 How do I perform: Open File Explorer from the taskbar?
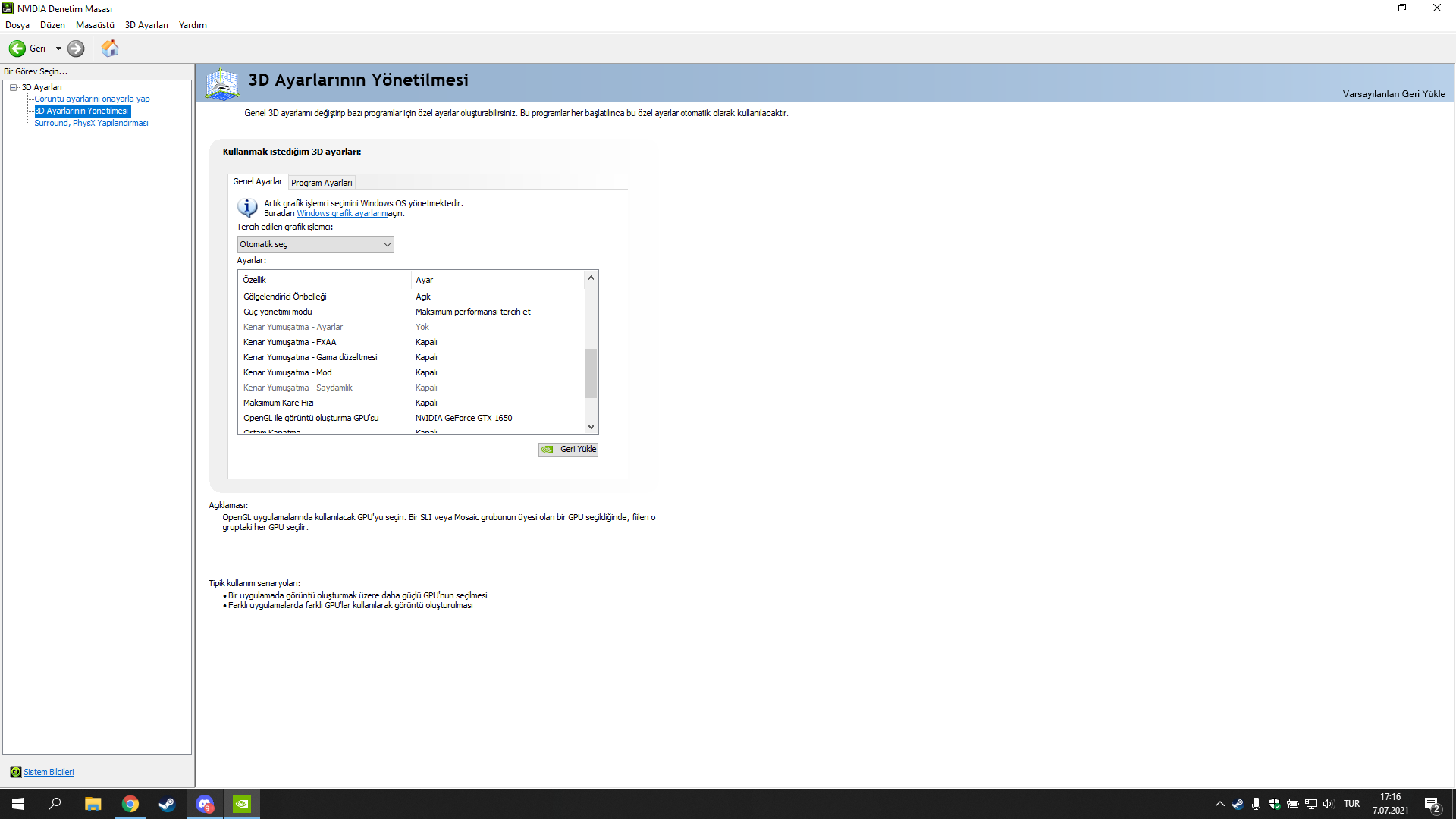tap(93, 804)
